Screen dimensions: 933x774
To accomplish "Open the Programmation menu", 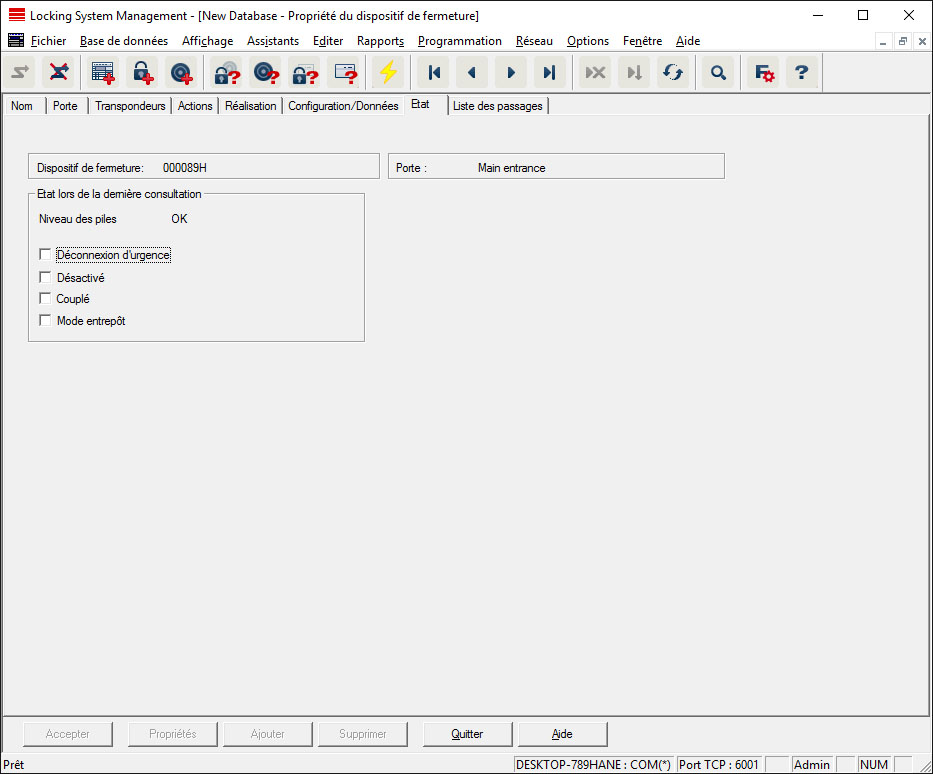I will (x=459, y=41).
